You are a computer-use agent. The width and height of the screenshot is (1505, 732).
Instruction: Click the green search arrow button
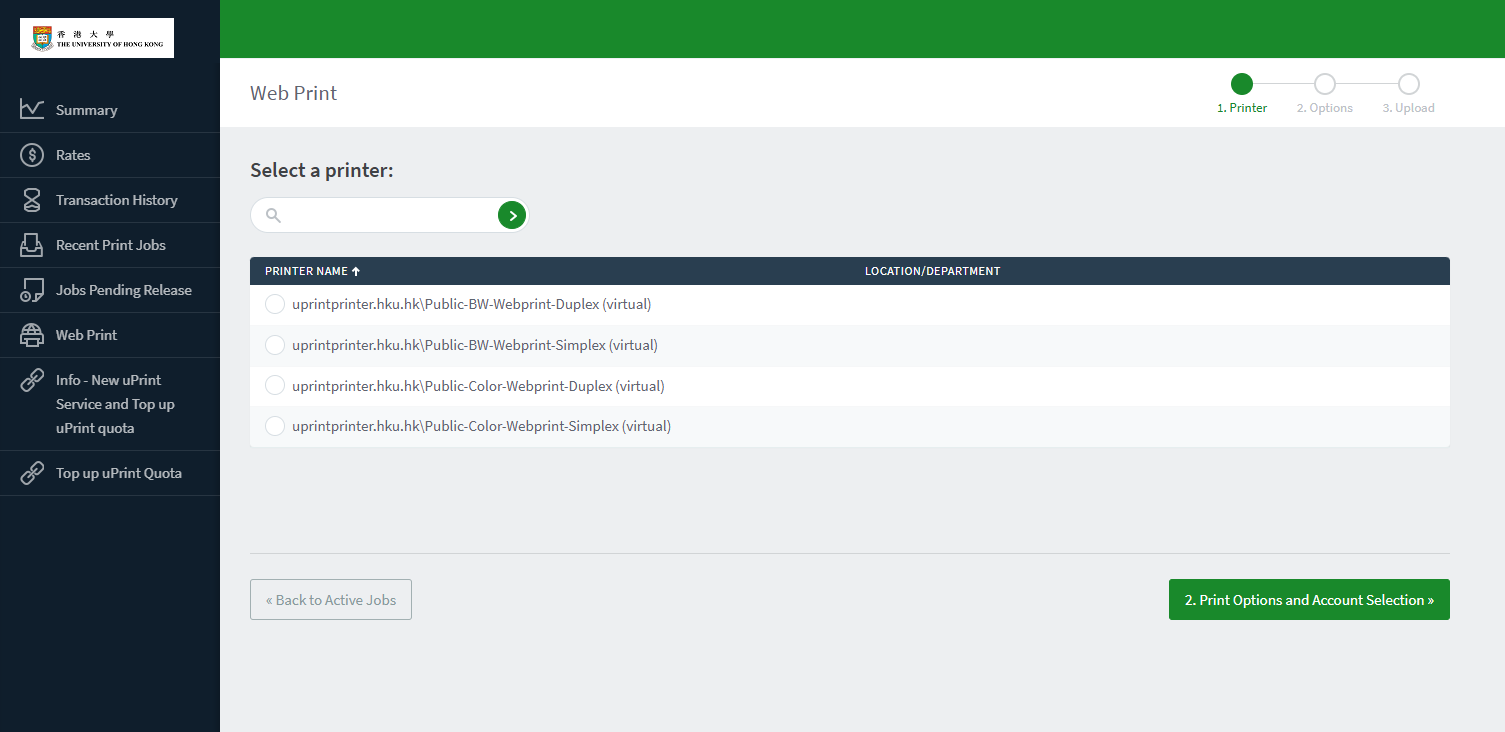tap(512, 215)
